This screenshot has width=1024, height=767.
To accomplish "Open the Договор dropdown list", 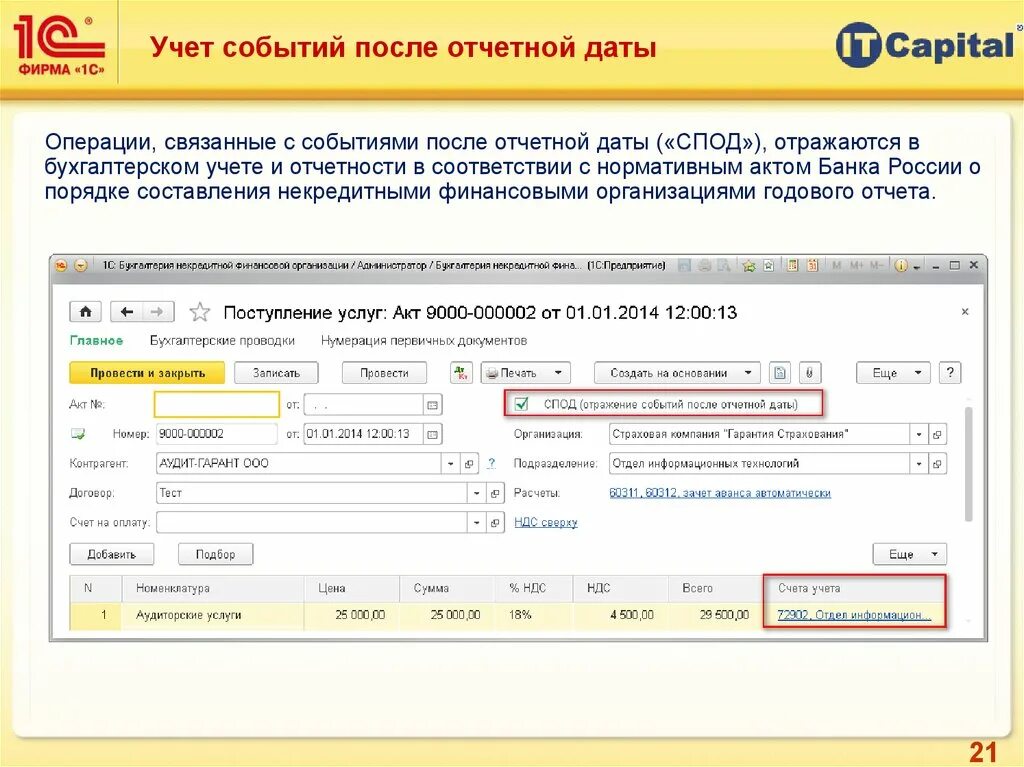I will pos(477,493).
